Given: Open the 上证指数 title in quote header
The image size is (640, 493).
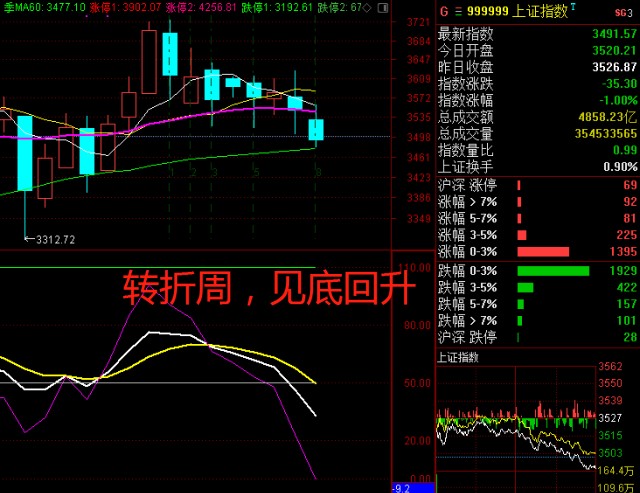Looking at the screenshot, I should [x=540, y=11].
